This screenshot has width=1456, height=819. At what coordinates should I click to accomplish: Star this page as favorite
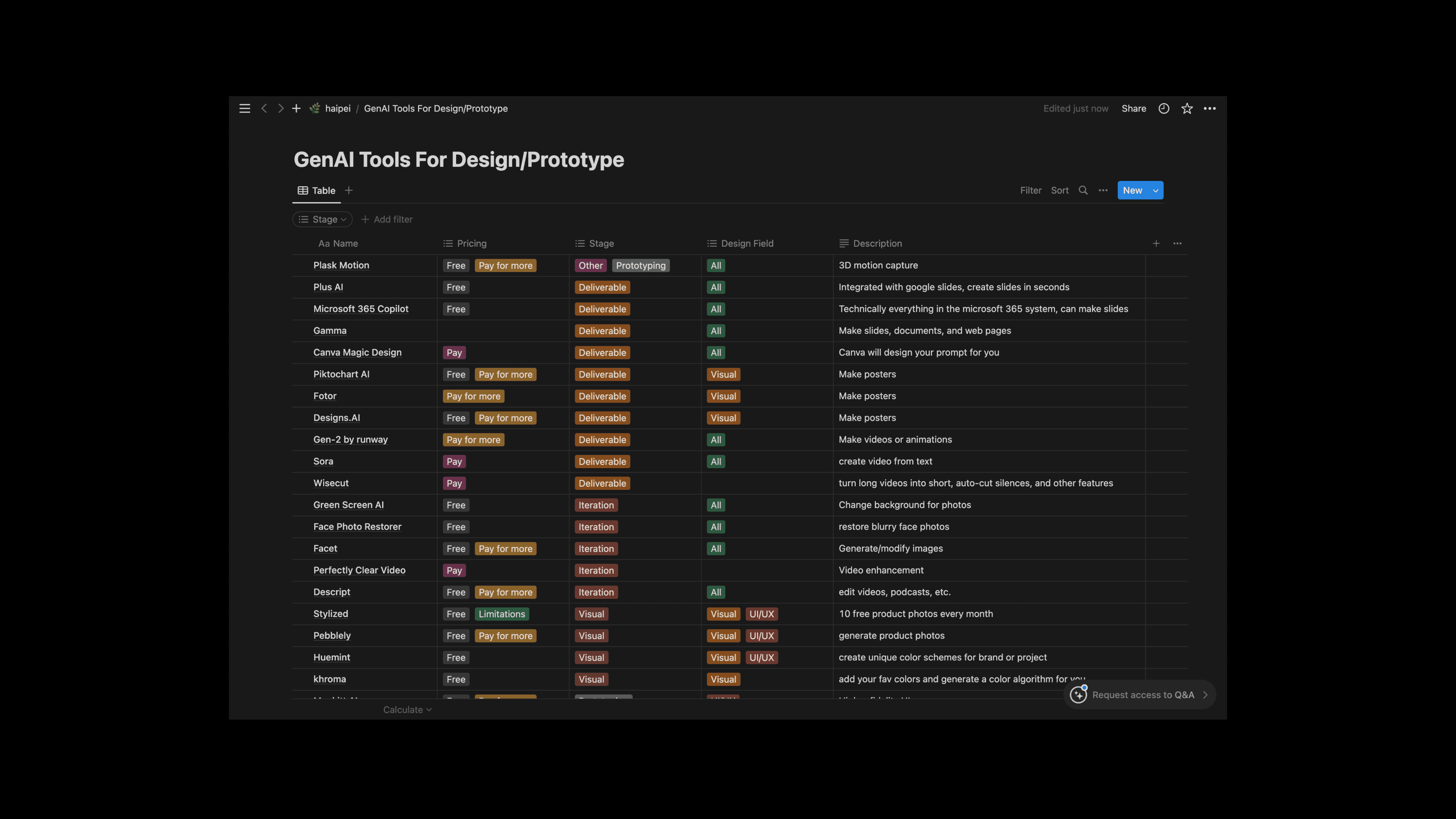click(1187, 108)
